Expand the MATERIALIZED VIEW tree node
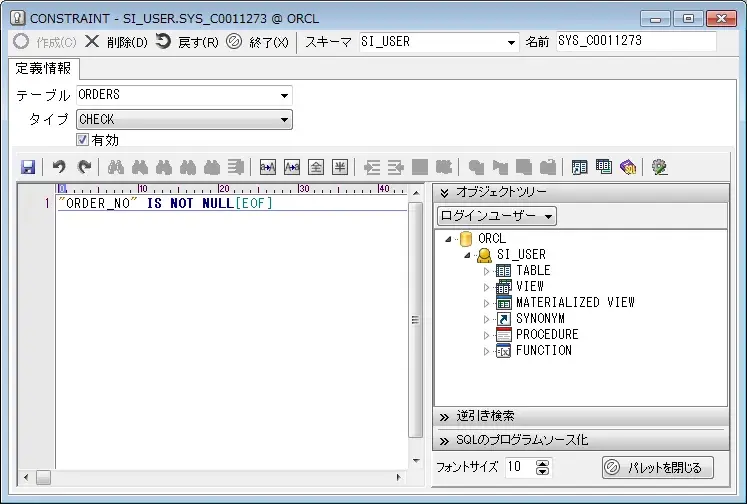747x504 pixels. click(x=486, y=303)
